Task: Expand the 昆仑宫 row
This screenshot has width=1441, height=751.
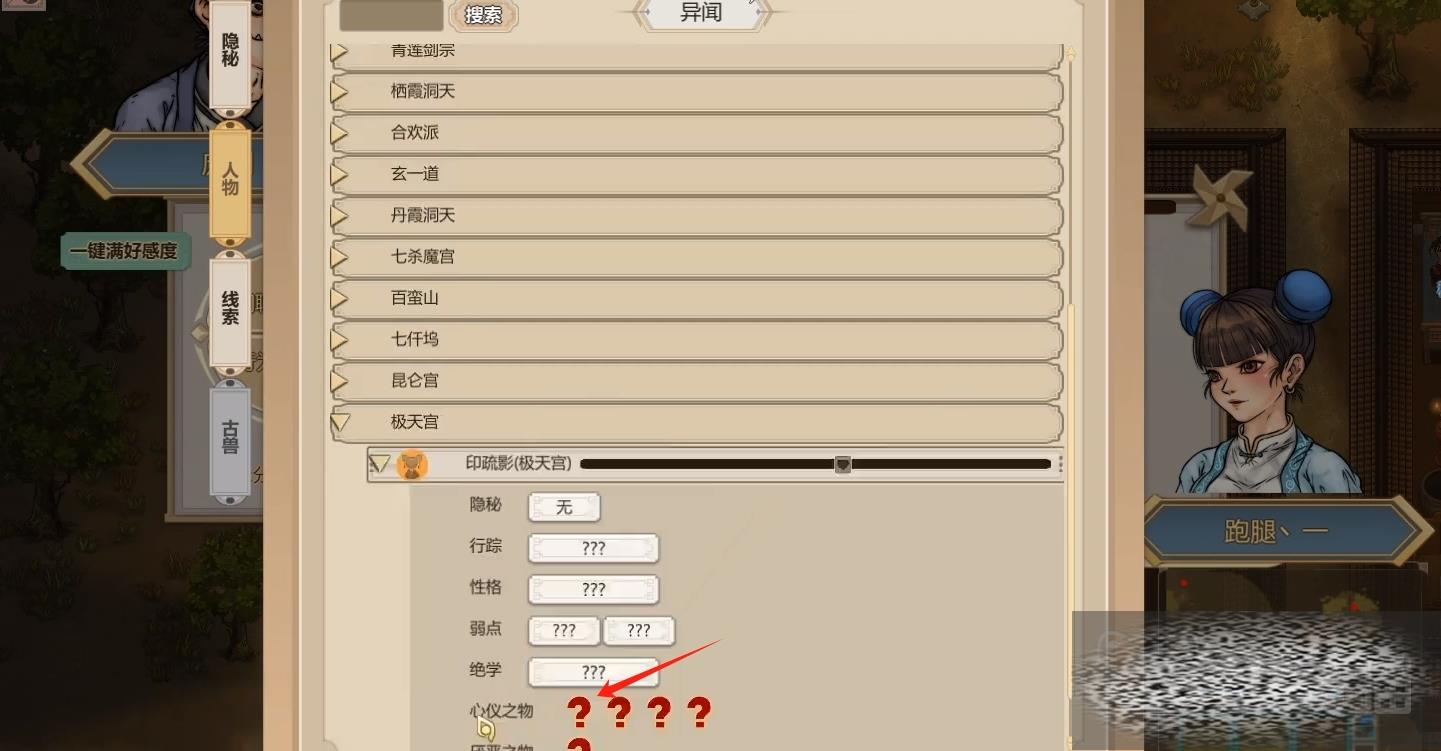Action: 695,381
